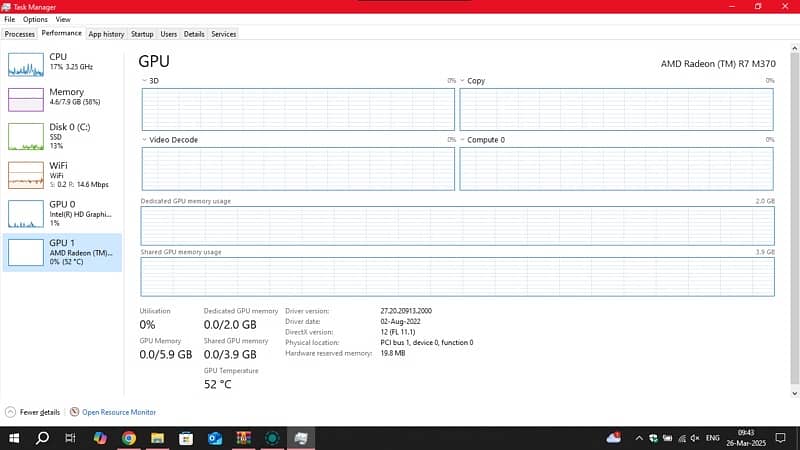Viewport: 800px width, 450px height.
Task: Select the Performance tab
Action: click(61, 33)
